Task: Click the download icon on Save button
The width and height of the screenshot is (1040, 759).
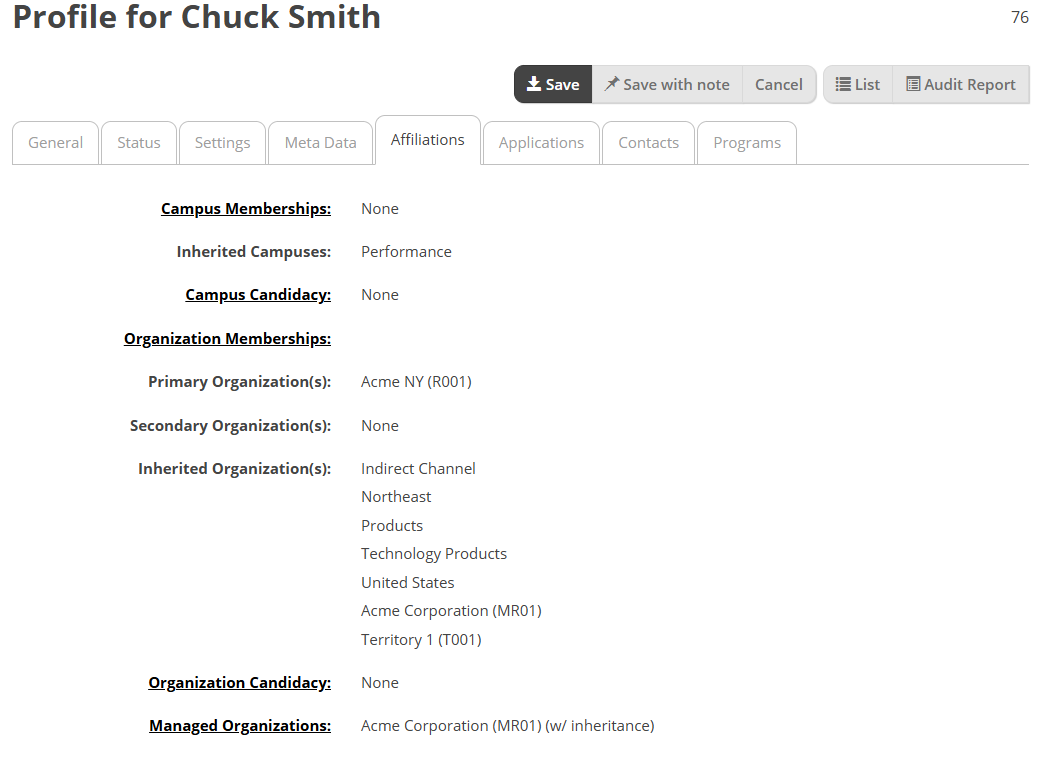Action: (533, 84)
